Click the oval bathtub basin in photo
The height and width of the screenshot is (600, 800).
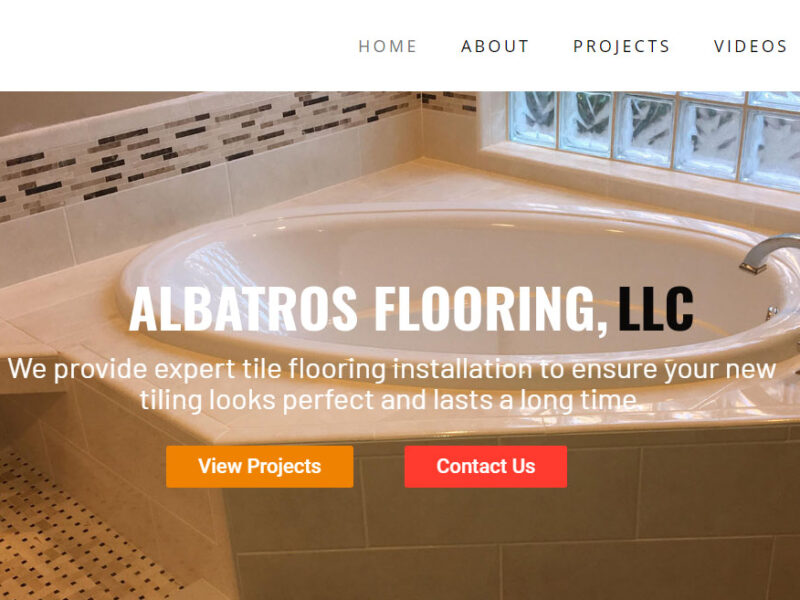[459, 276]
